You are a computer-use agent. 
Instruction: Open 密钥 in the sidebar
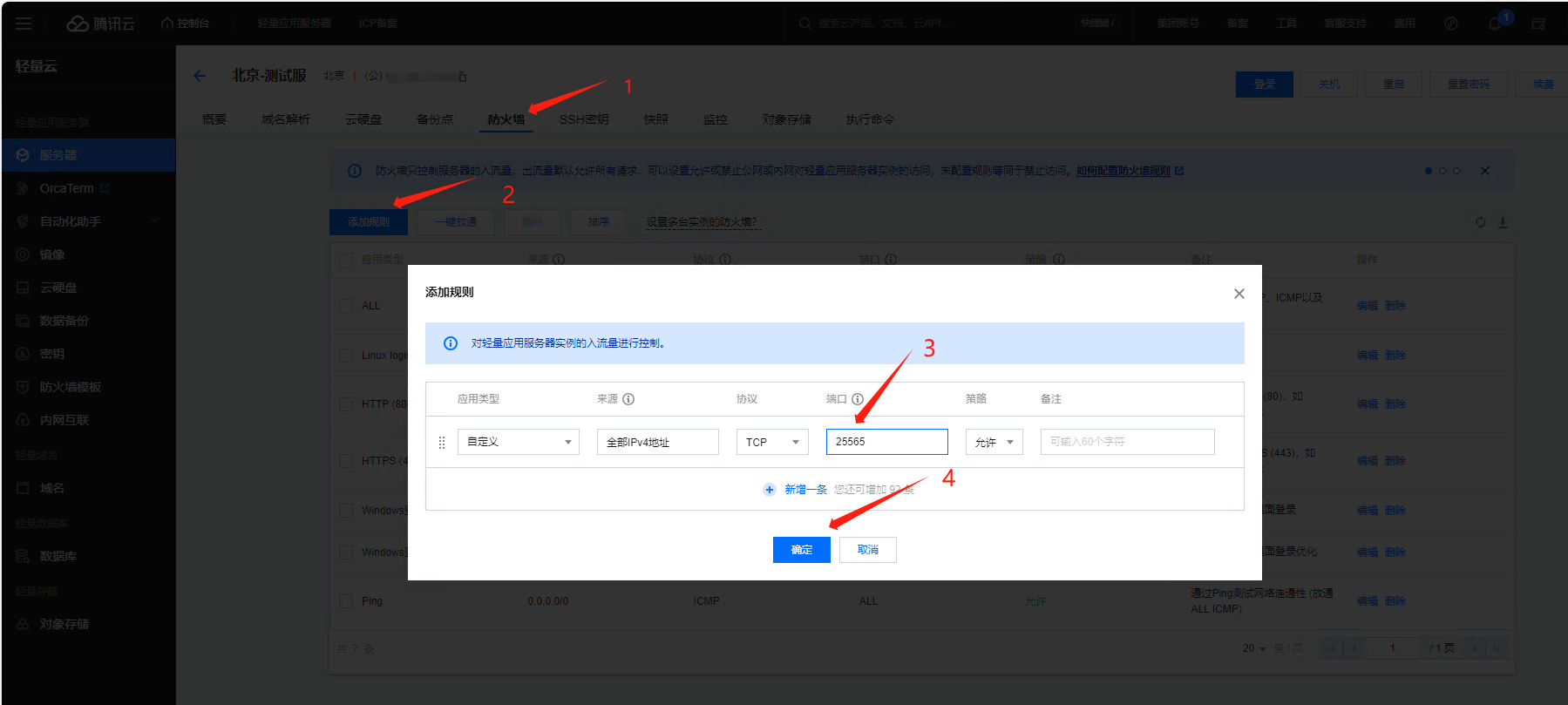52,354
